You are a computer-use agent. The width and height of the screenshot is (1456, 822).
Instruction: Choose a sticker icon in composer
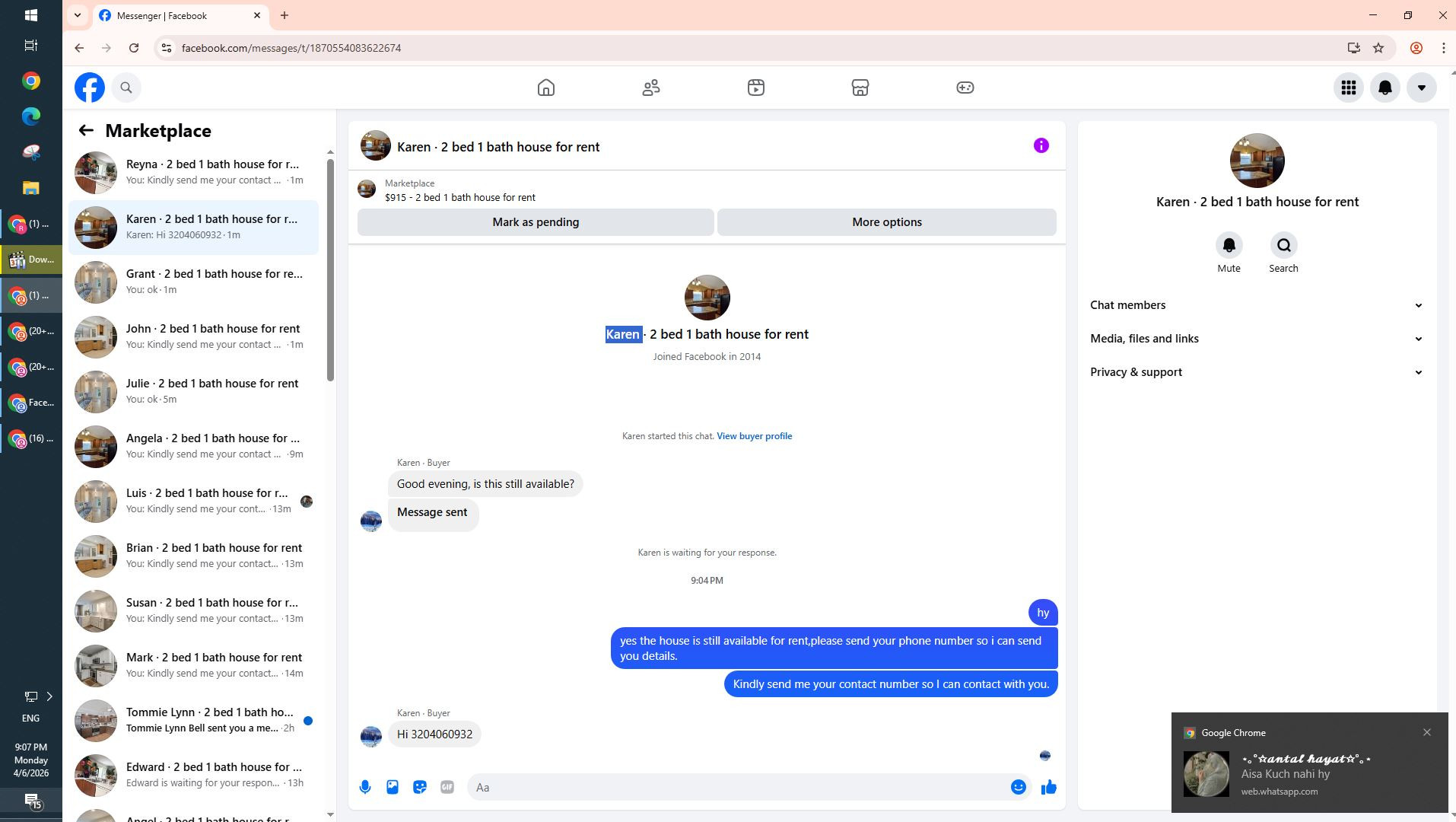(420, 787)
